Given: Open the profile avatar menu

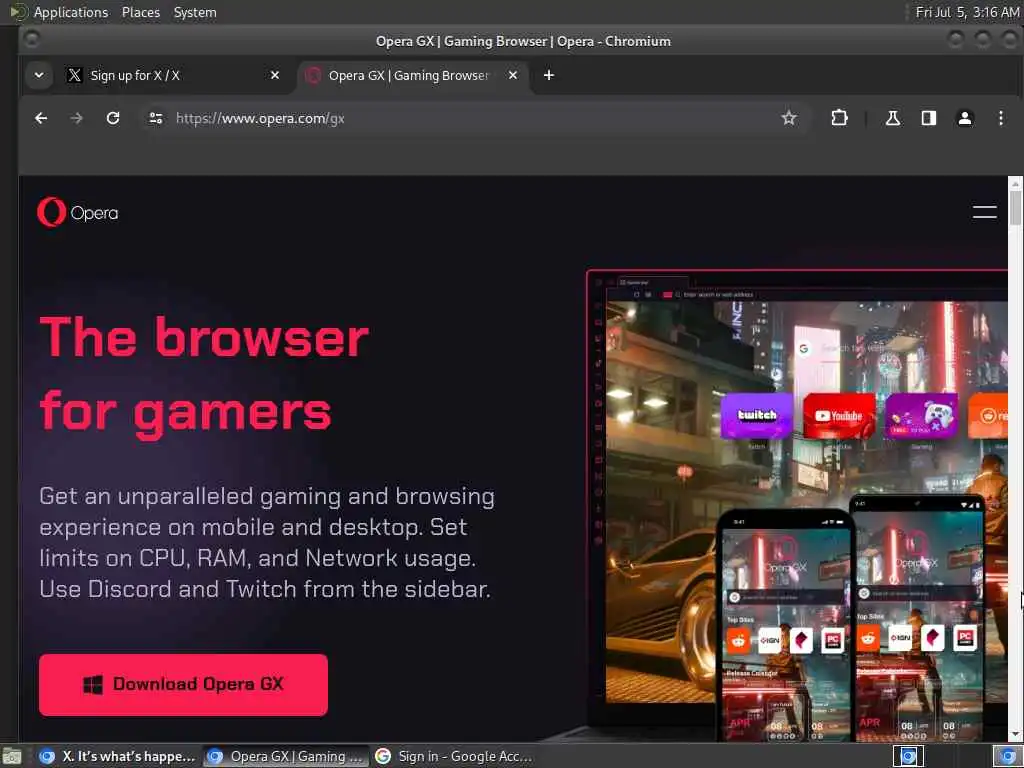Looking at the screenshot, I should point(965,118).
